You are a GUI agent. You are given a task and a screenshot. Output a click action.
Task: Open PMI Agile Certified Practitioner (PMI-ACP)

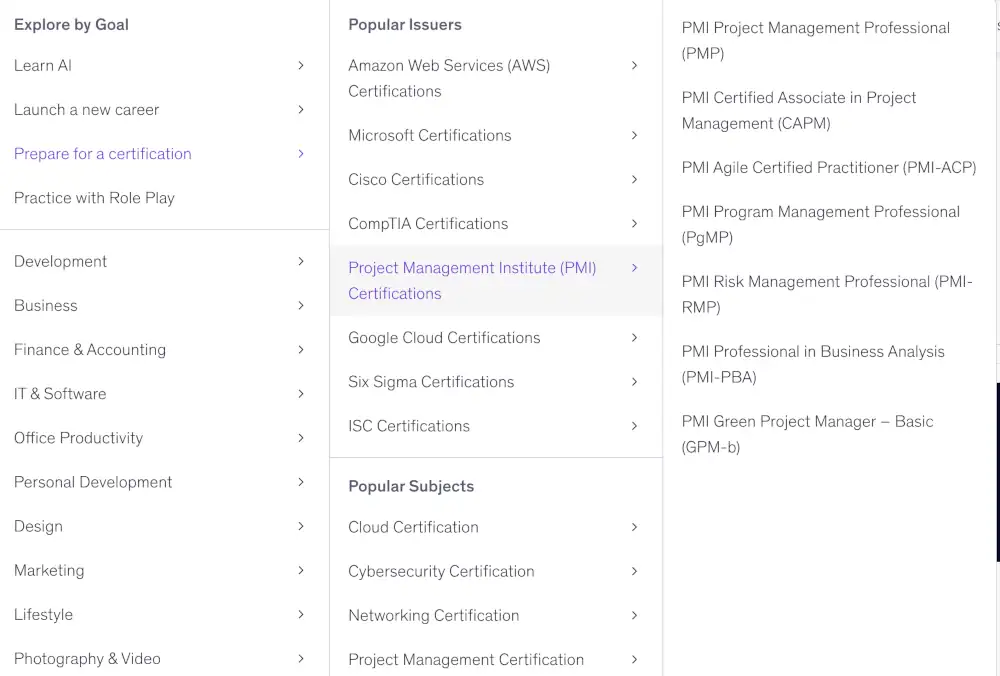828,168
